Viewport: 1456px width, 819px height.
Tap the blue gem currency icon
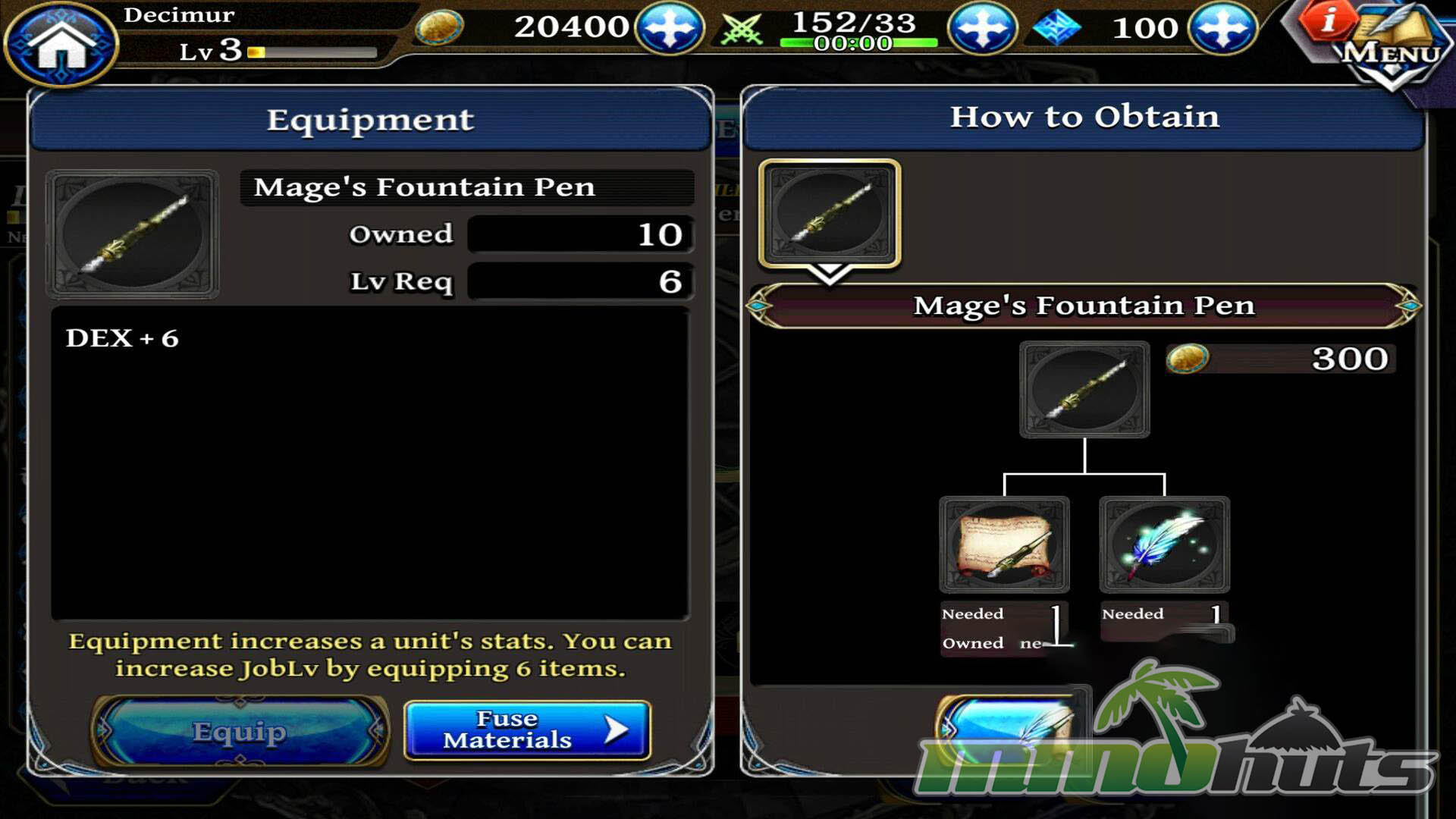pyautogui.click(x=1057, y=28)
